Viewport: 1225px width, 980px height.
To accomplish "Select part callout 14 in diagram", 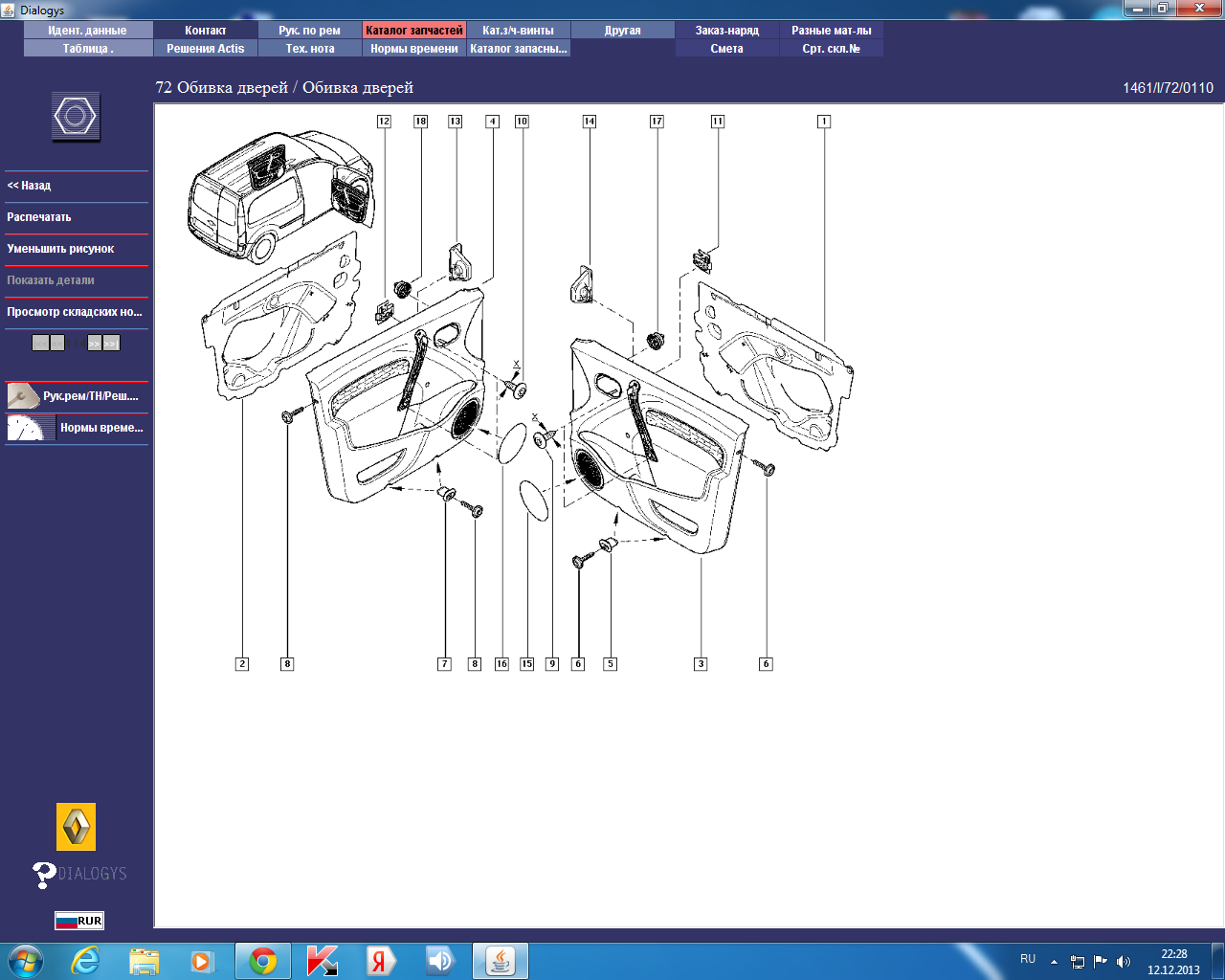I will tap(590, 122).
